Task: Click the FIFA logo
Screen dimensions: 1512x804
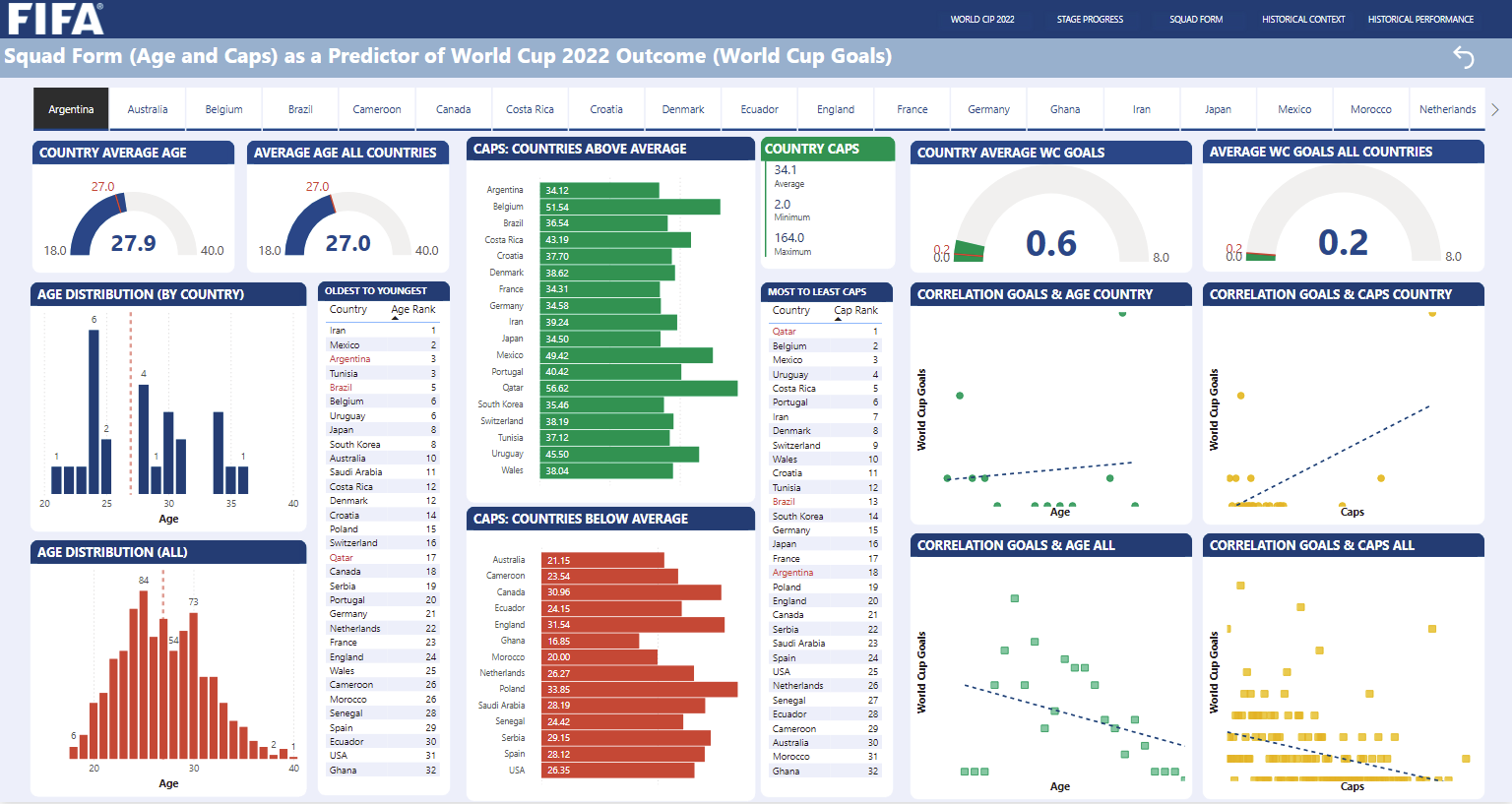Action: pyautogui.click(x=55, y=19)
